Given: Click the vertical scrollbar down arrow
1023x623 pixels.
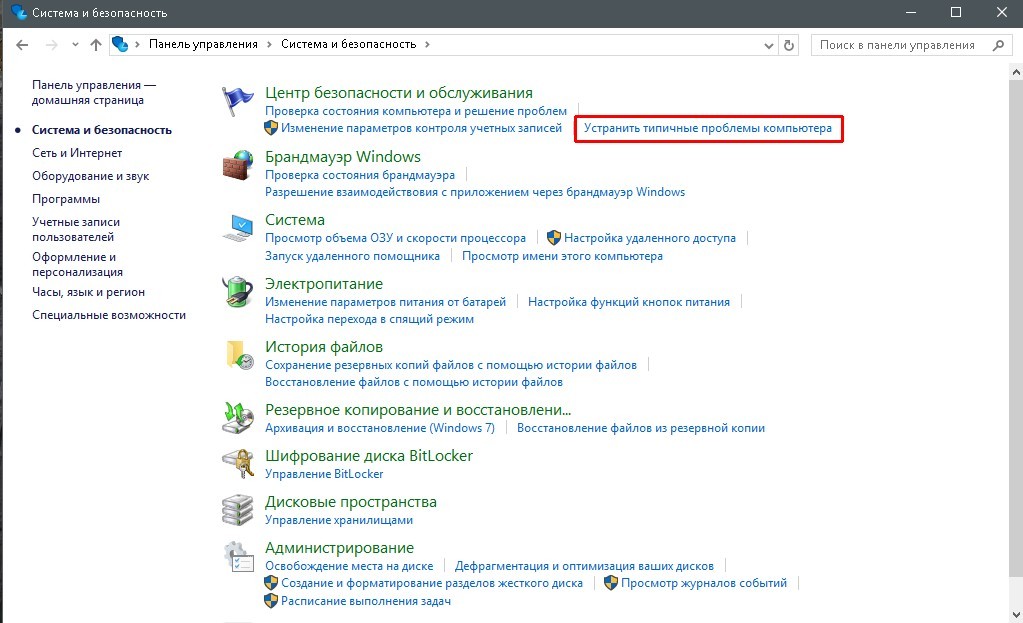Looking at the screenshot, I should click(1016, 615).
